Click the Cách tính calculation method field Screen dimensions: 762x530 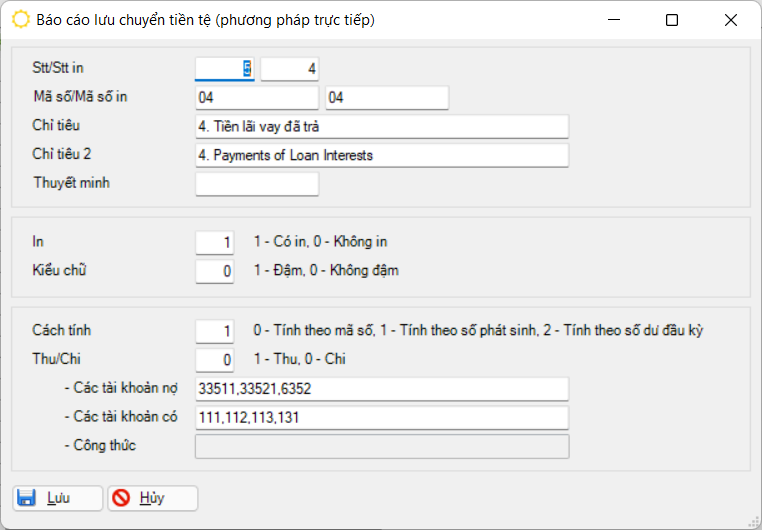215,330
